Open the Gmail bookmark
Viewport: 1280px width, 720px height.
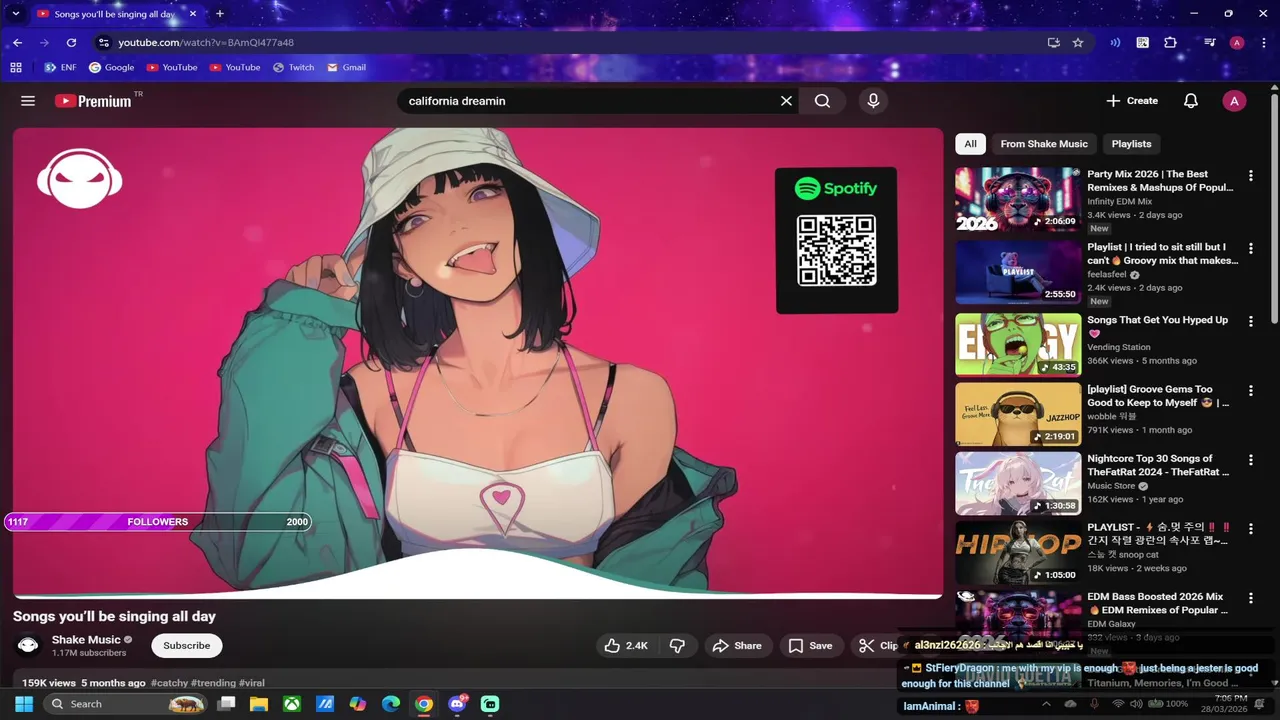tap(346, 68)
